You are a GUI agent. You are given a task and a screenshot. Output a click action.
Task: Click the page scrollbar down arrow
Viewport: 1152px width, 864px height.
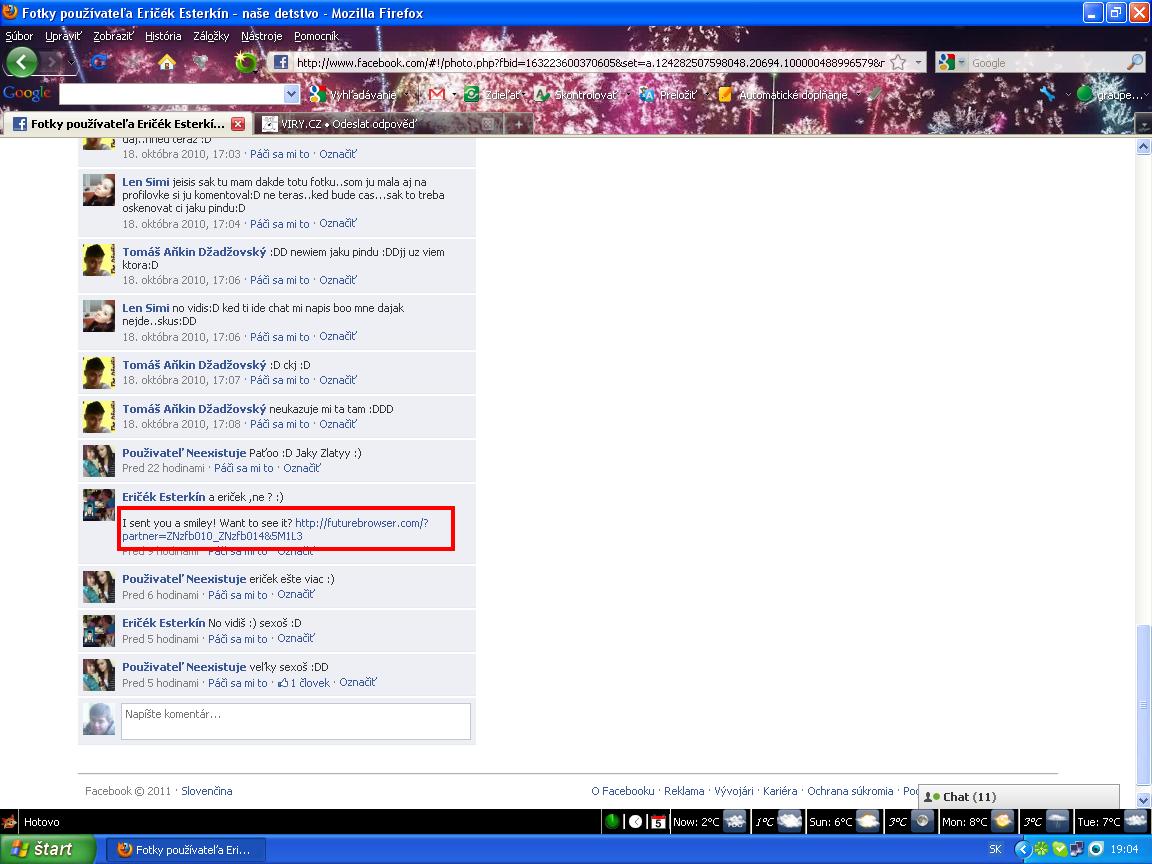tap(1143, 800)
